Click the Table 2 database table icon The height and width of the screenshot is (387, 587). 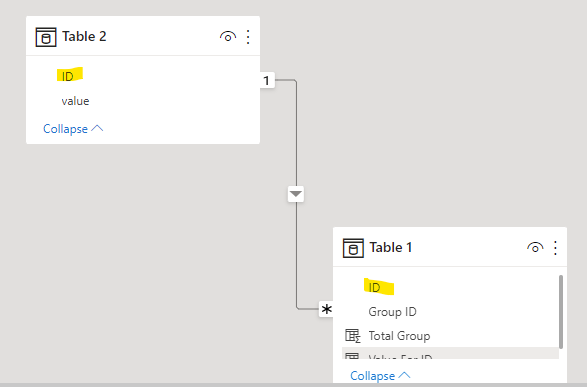pyautogui.click(x=46, y=37)
